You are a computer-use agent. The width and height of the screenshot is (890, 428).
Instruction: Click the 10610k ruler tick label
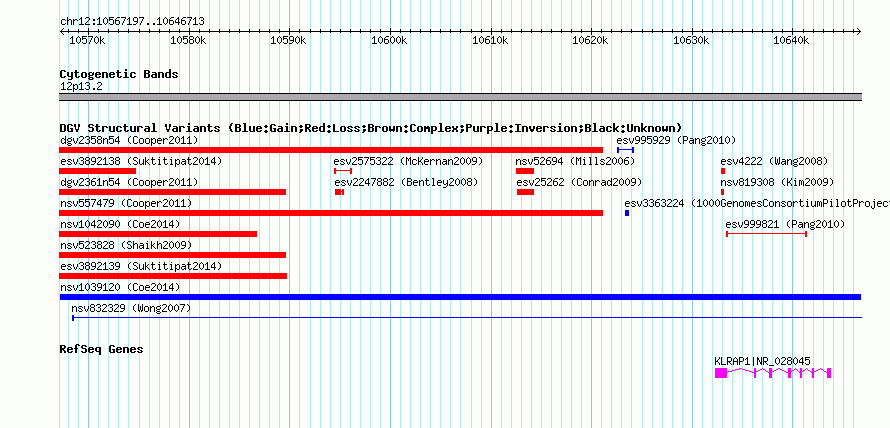[490, 40]
